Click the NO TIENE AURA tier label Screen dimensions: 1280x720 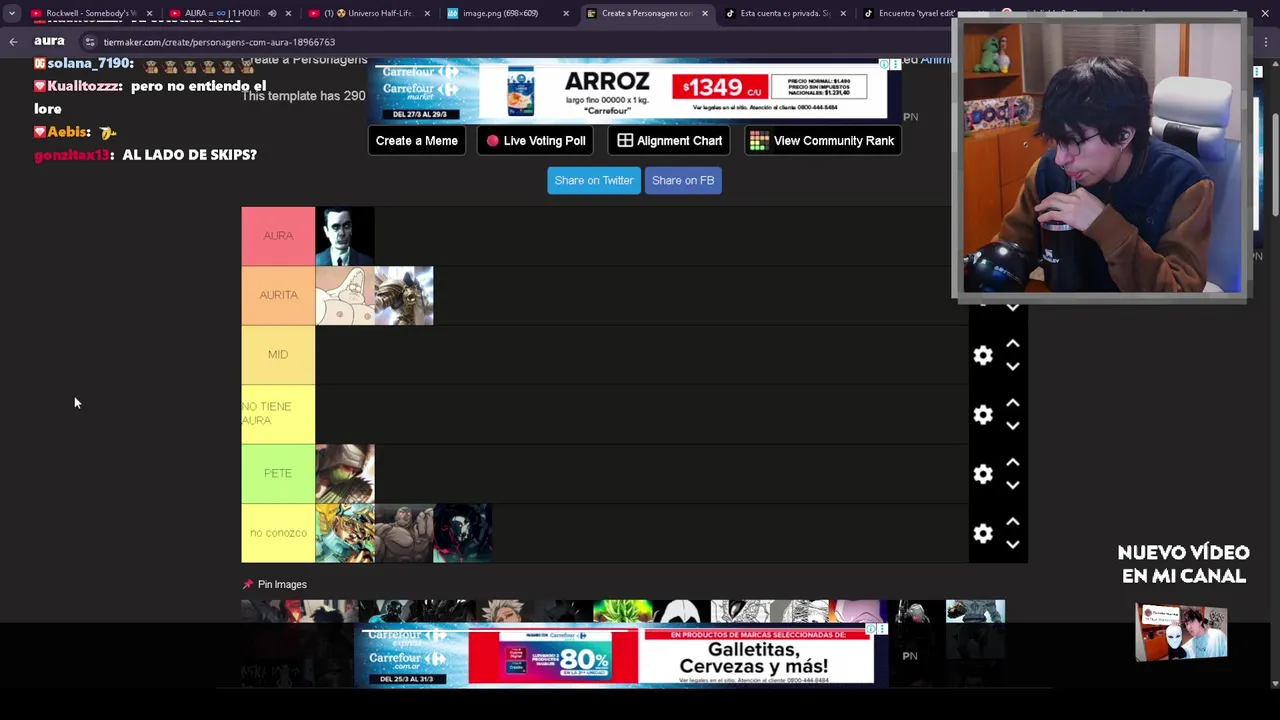click(x=278, y=414)
